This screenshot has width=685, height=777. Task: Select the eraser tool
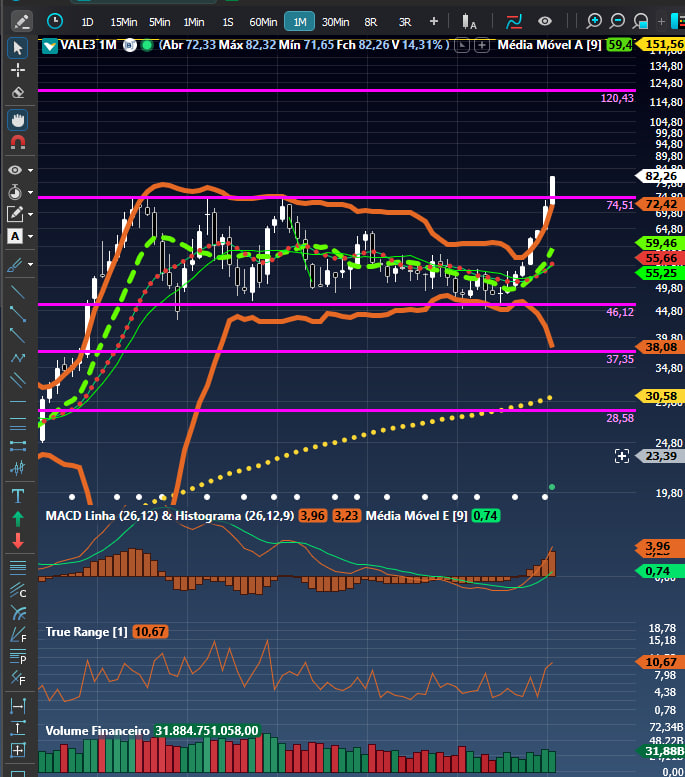pyautogui.click(x=18, y=93)
